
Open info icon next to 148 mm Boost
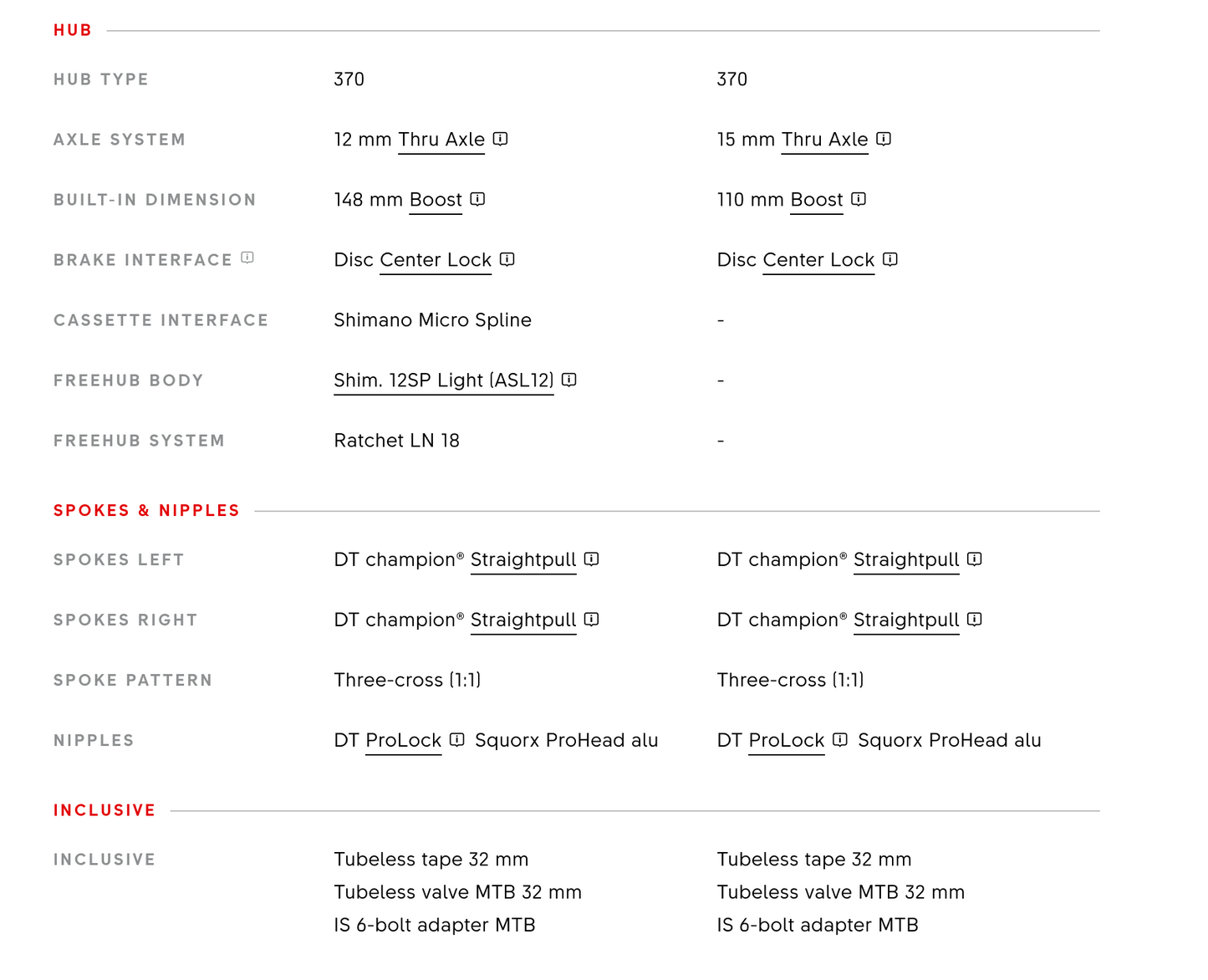click(477, 199)
